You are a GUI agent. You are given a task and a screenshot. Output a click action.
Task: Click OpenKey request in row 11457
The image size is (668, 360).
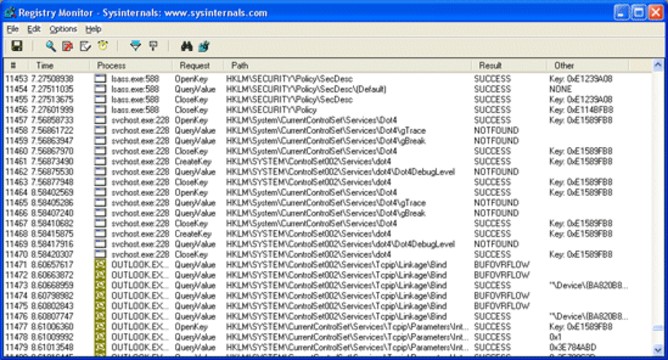(x=191, y=120)
